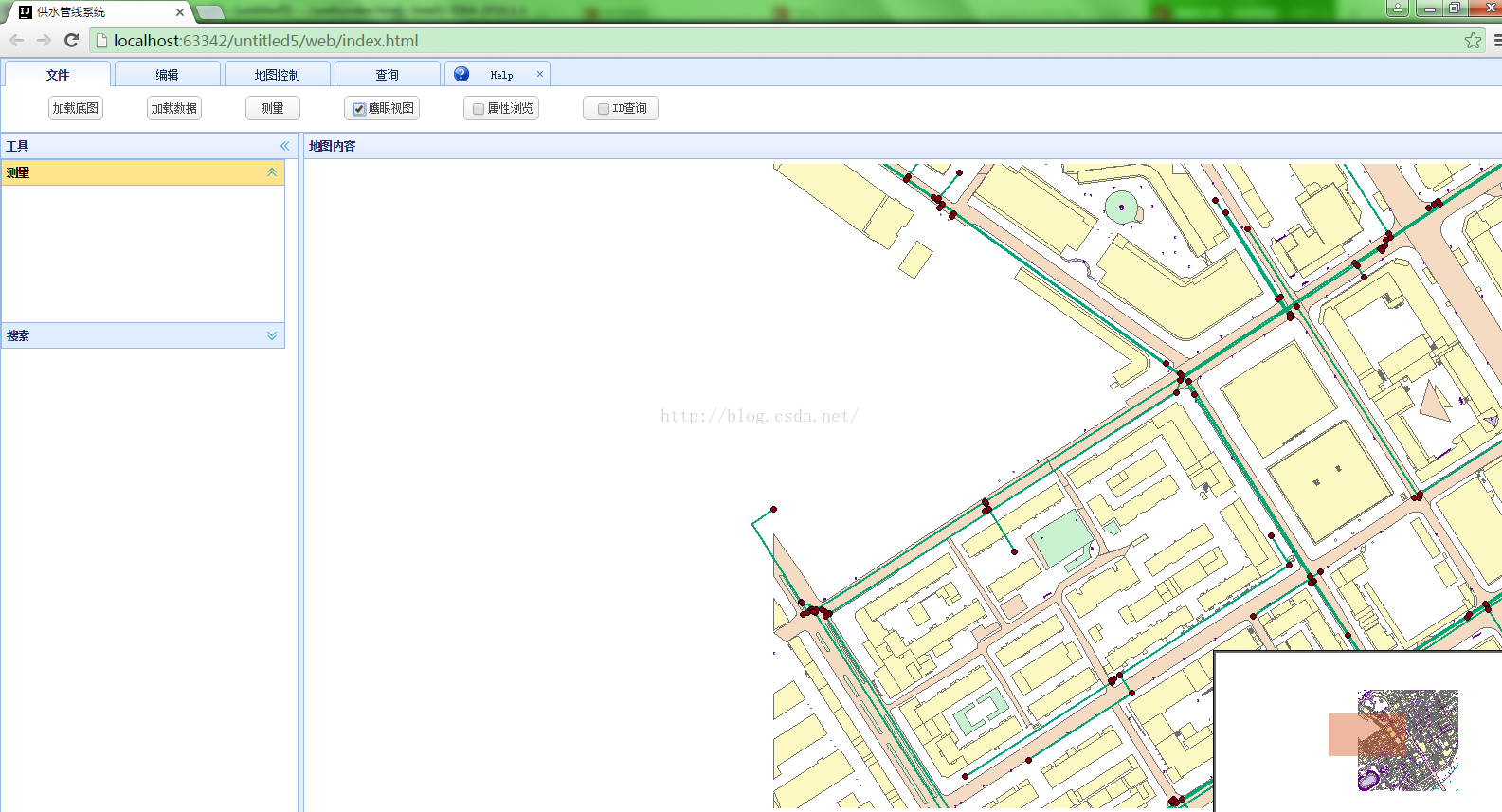Open the 查询 tab
Screen dimensions: 1502x812
(388, 74)
